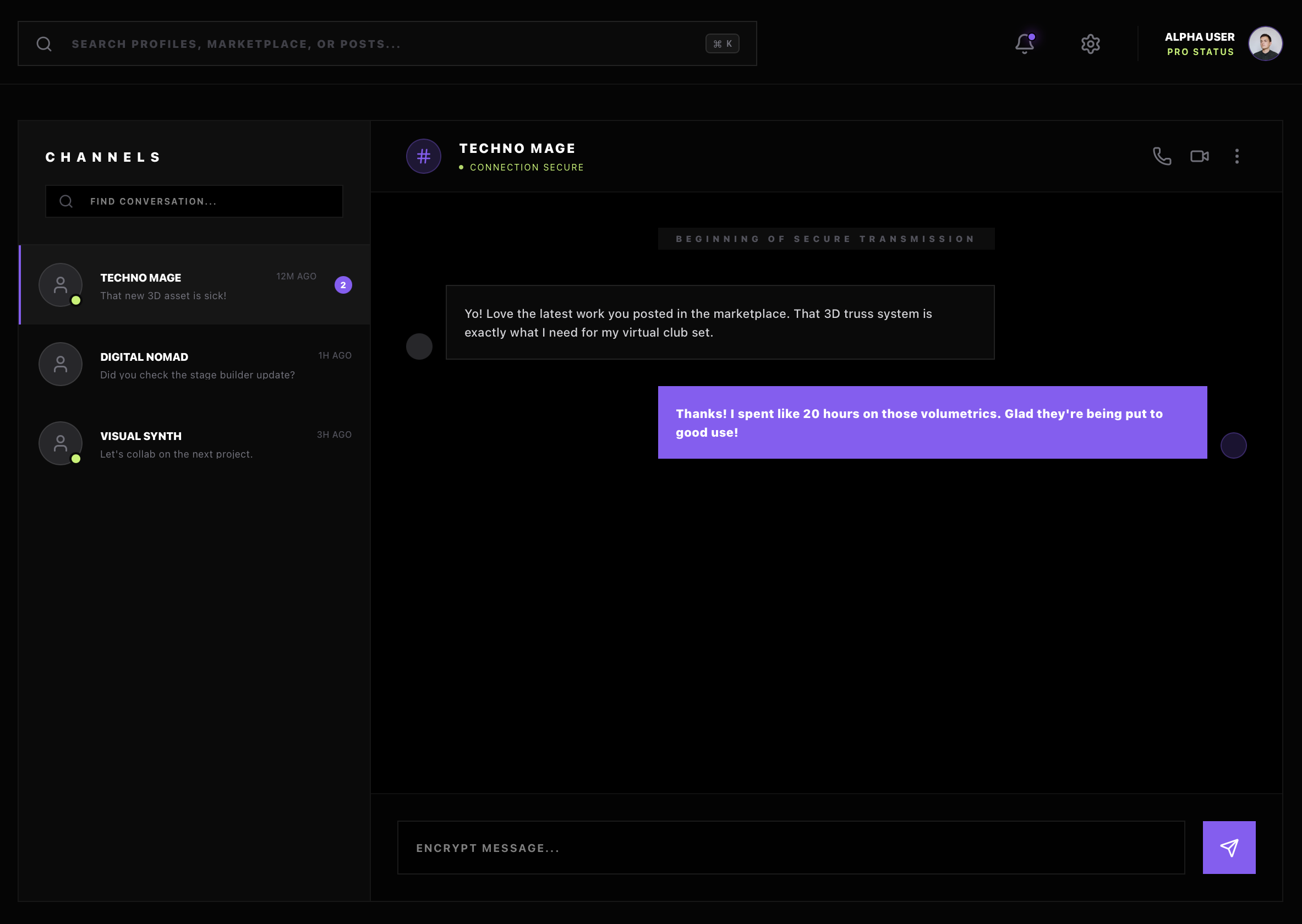Click 'Let's collab on the next project.' preview
This screenshot has width=1302, height=924.
click(177, 454)
